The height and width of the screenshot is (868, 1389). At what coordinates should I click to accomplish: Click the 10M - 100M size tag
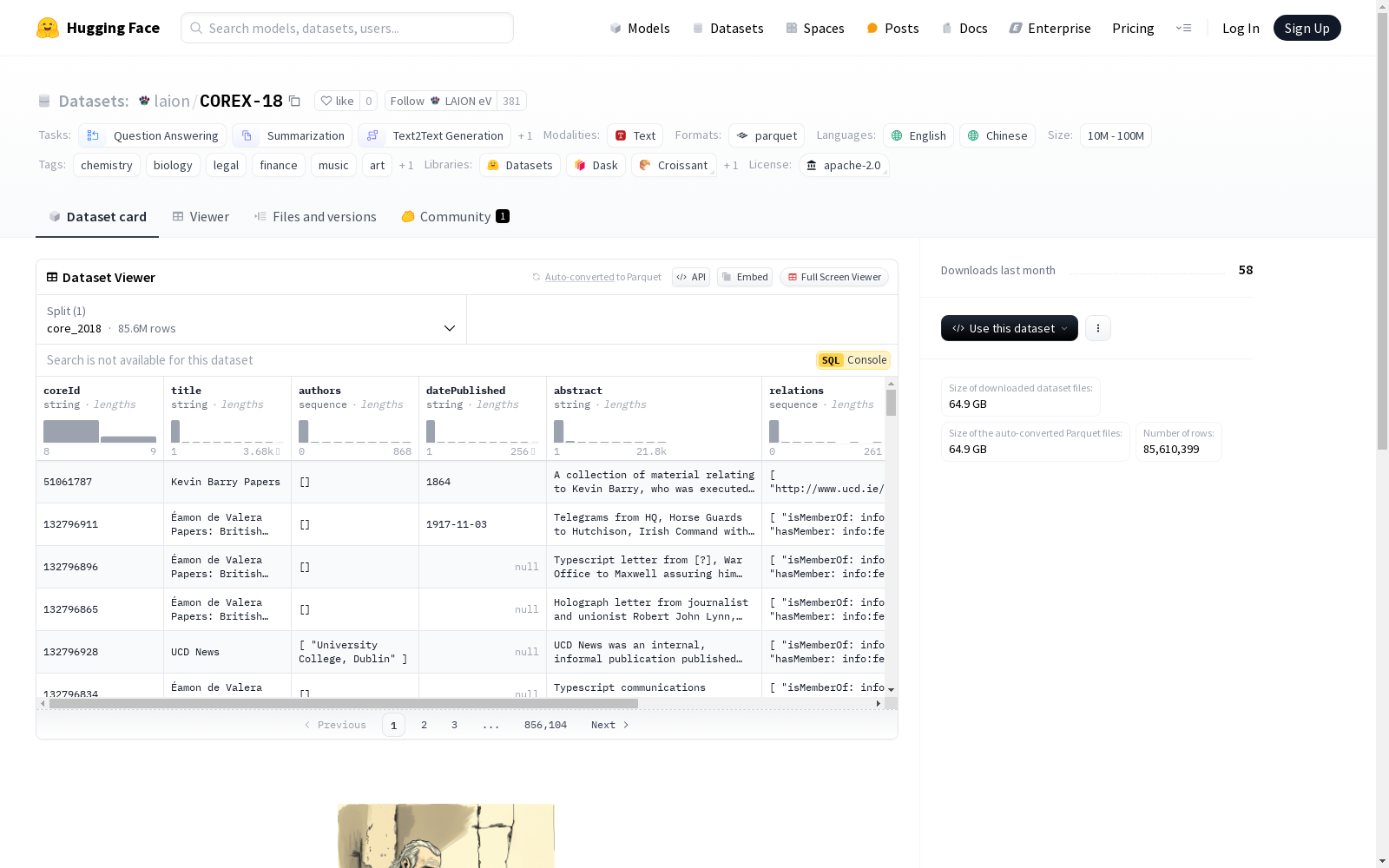(x=1116, y=135)
